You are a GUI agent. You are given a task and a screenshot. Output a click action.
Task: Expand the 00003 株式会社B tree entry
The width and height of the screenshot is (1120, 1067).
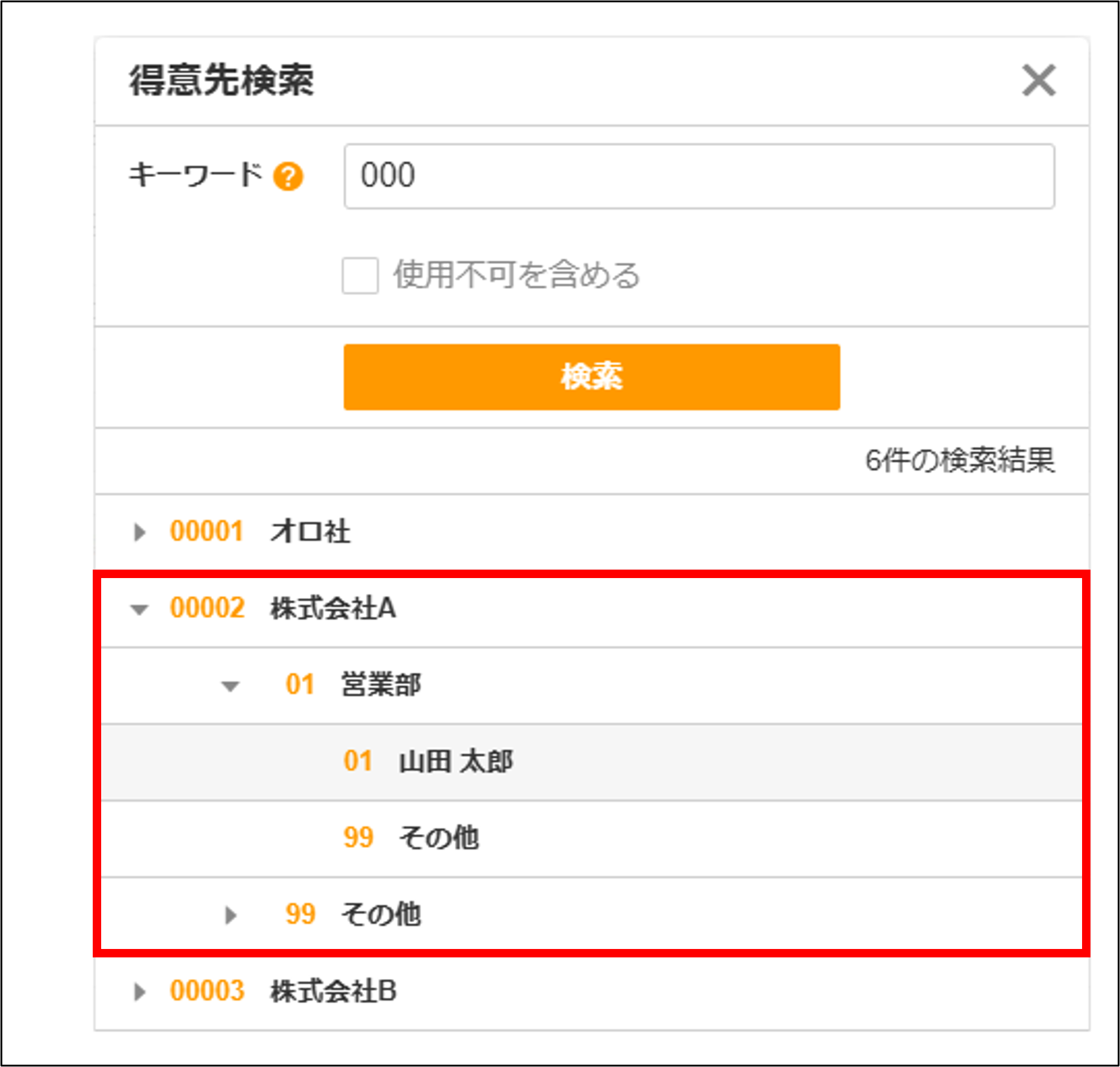click(140, 990)
